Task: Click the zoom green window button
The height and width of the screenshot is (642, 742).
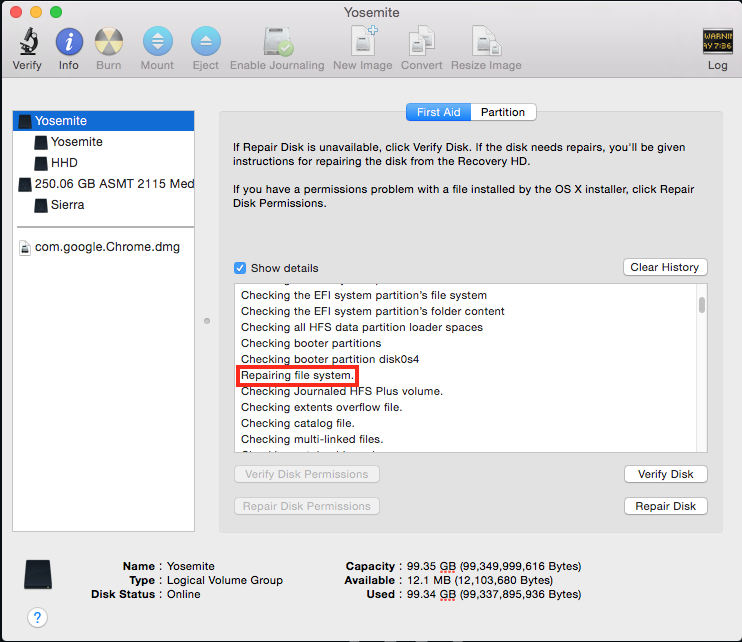Action: 56,12
